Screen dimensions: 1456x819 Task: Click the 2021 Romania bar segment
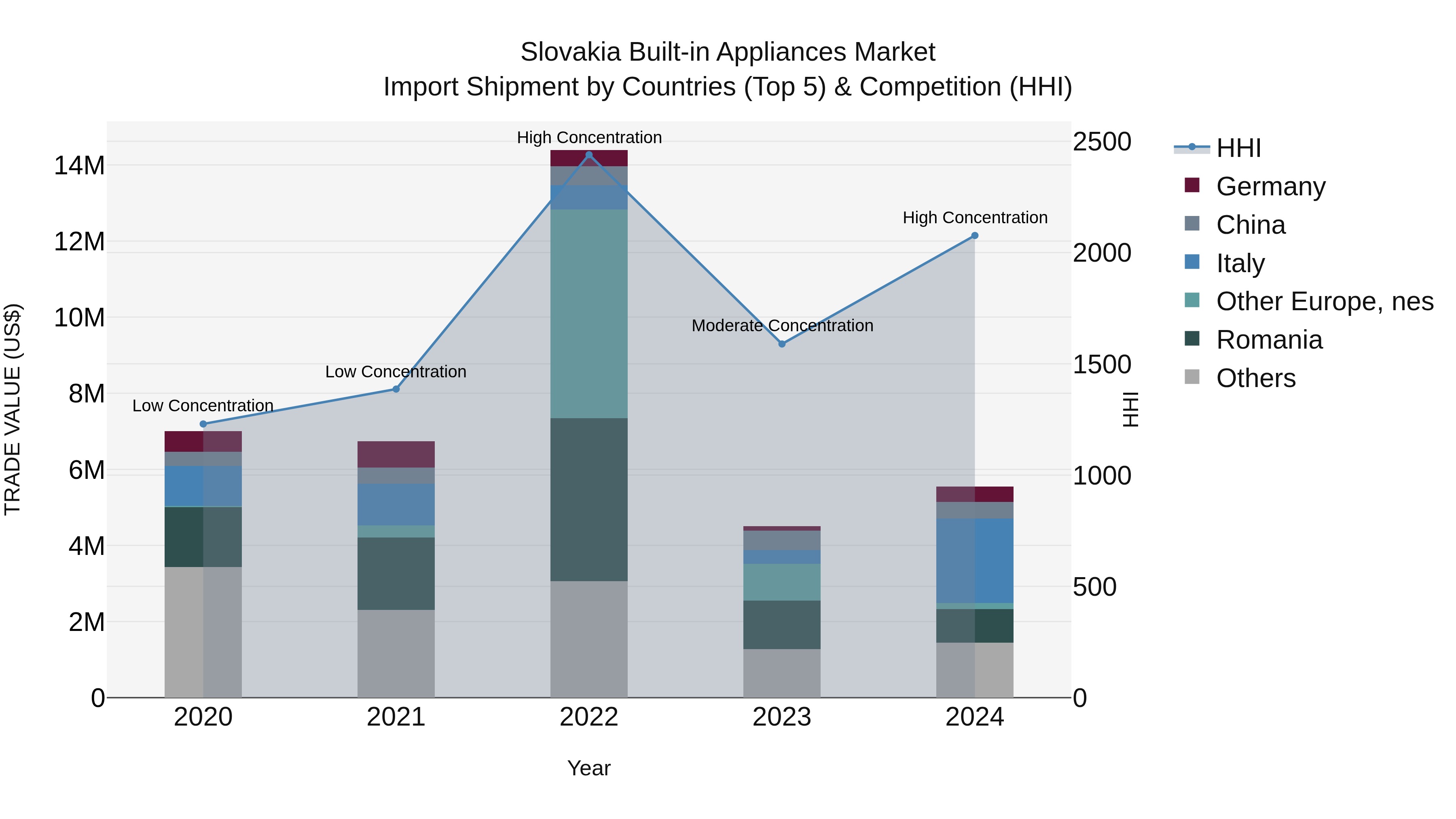click(396, 574)
